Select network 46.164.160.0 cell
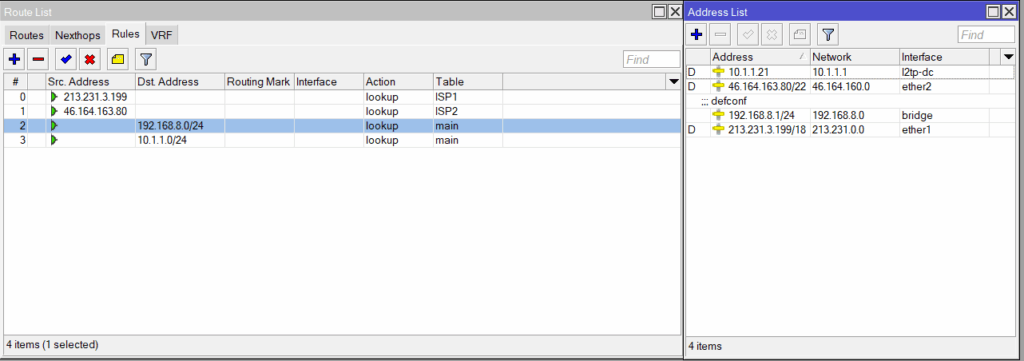Screen dimensions: 1024x361 [x=855, y=86]
